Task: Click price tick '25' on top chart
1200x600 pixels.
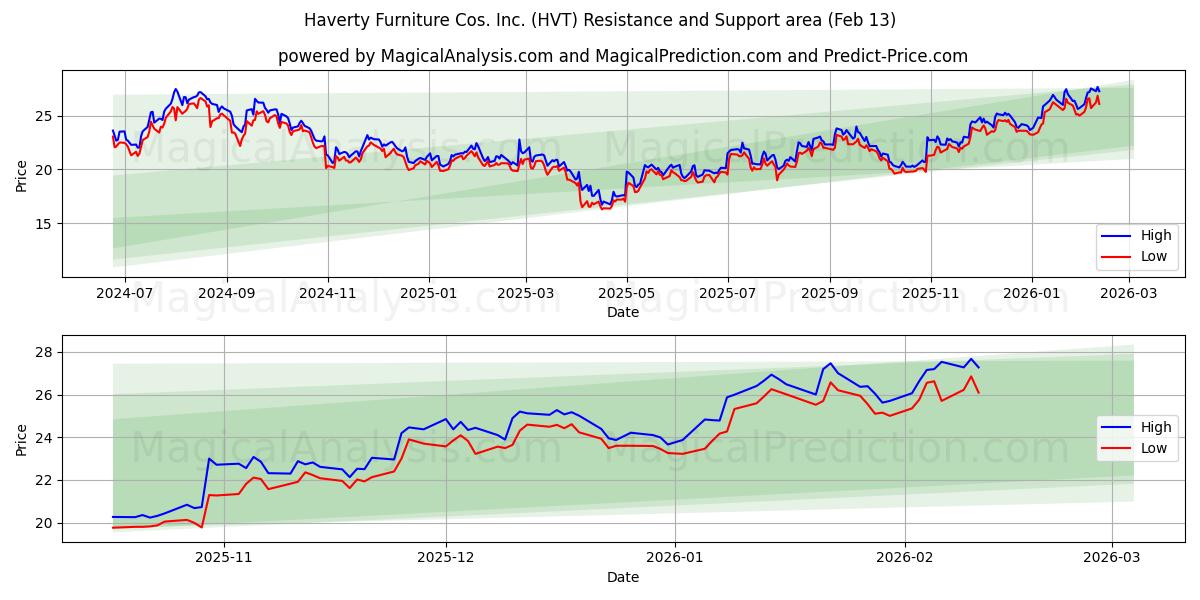Action: (x=46, y=116)
